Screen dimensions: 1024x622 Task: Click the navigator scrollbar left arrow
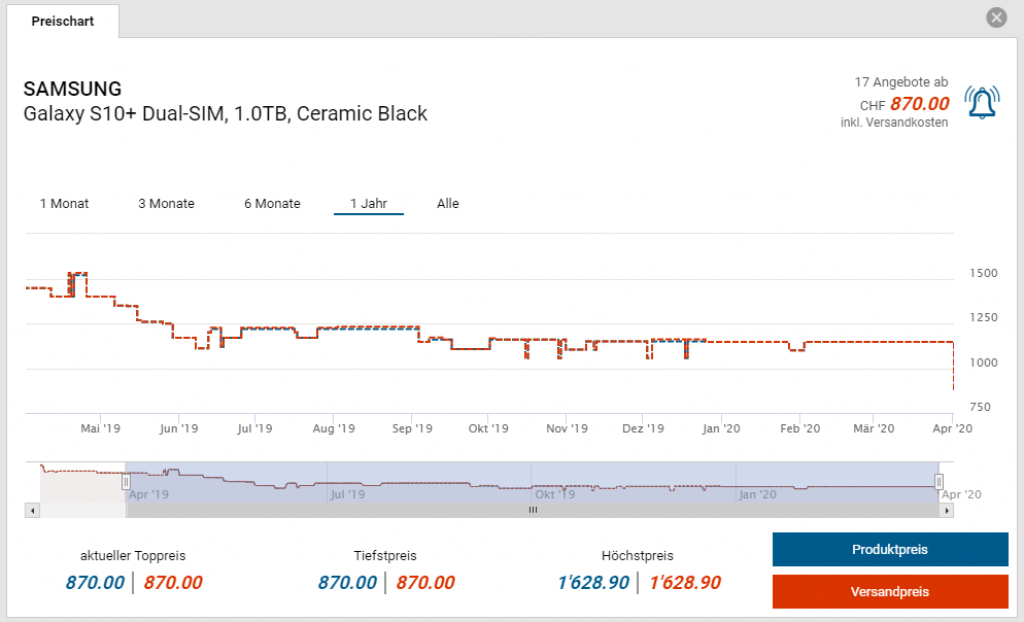pyautogui.click(x=33, y=510)
